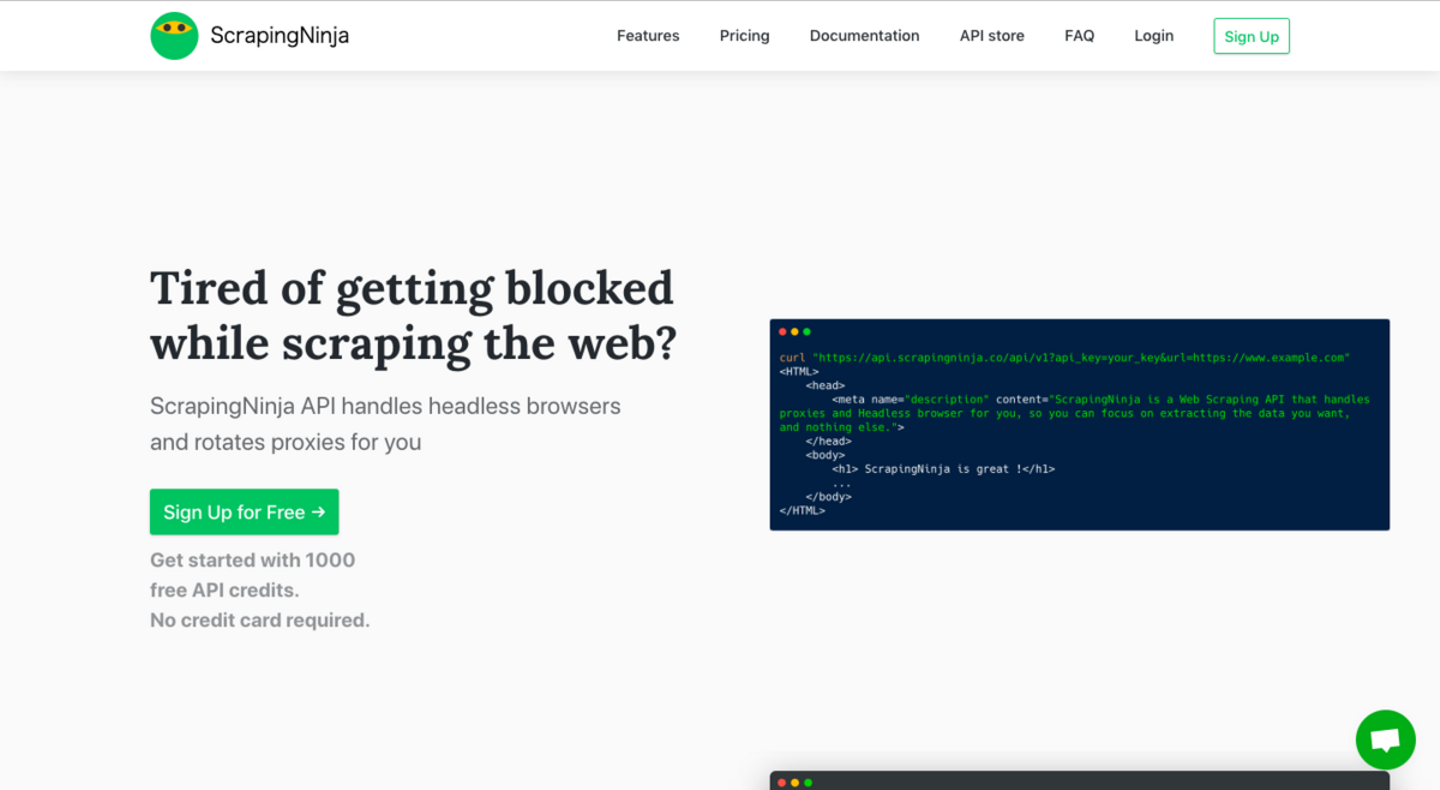Click the closing </HTML> tag line
Screen dimensions: 1440x790
coord(803,511)
